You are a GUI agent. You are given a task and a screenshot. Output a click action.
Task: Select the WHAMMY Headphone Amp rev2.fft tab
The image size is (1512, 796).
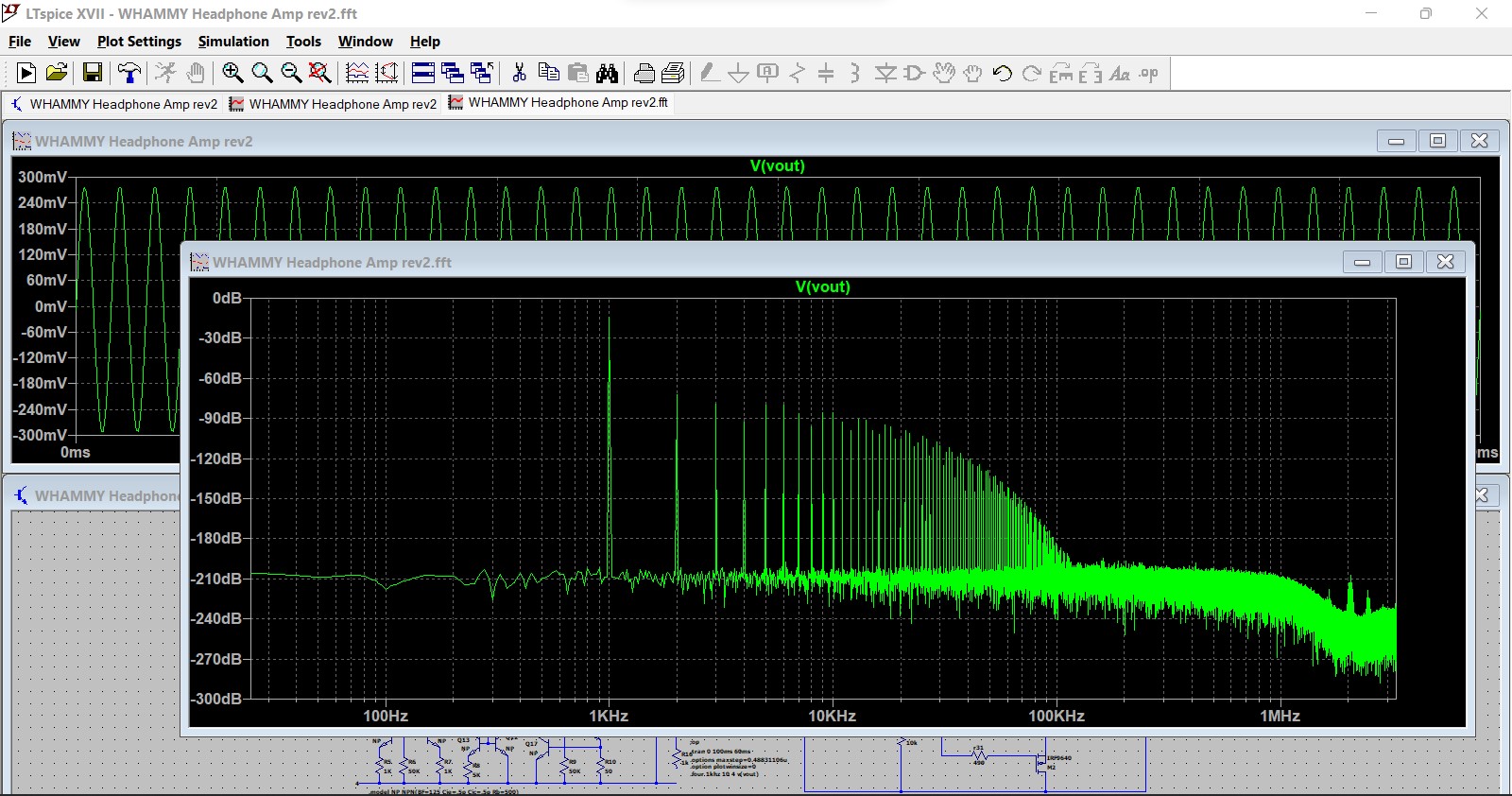[558, 102]
